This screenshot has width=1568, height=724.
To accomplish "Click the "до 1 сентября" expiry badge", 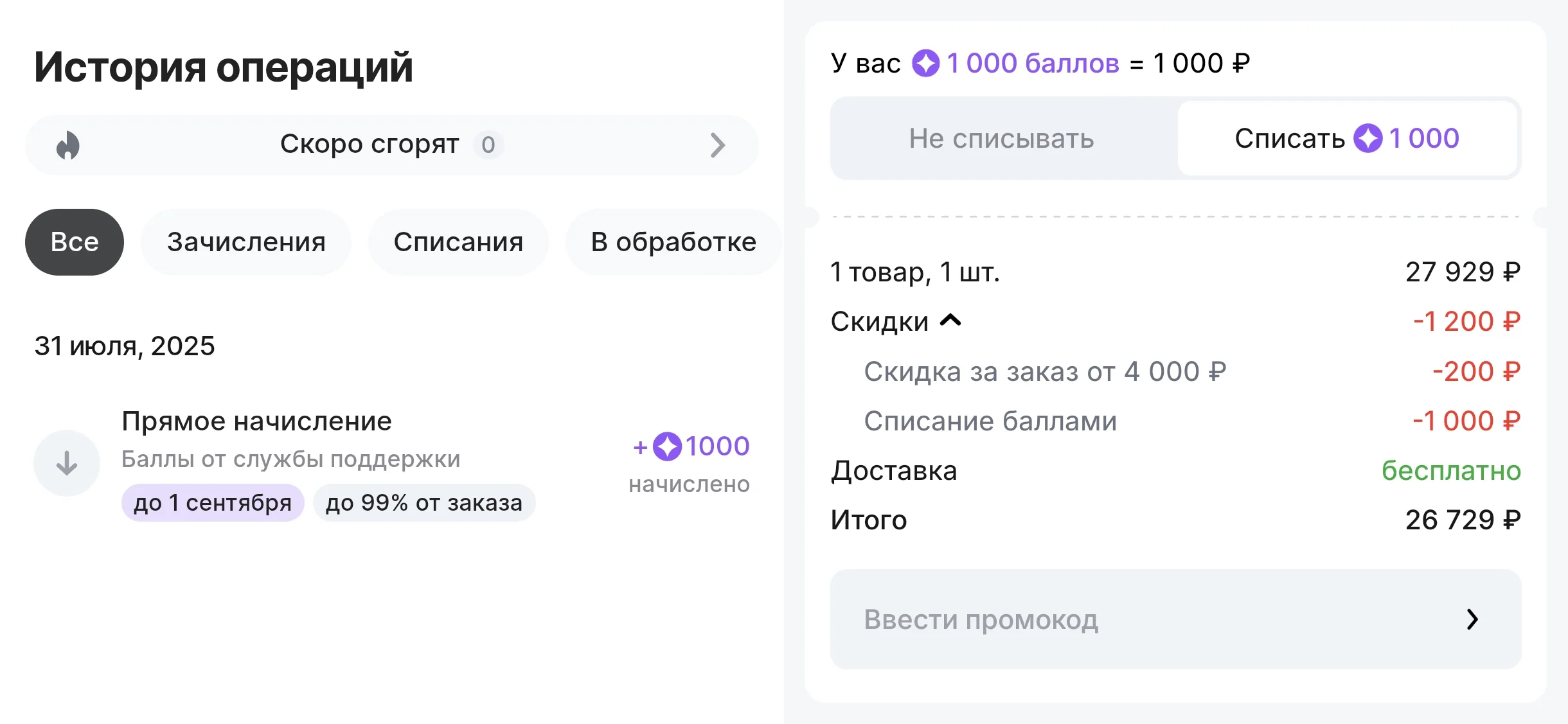I will pyautogui.click(x=212, y=502).
